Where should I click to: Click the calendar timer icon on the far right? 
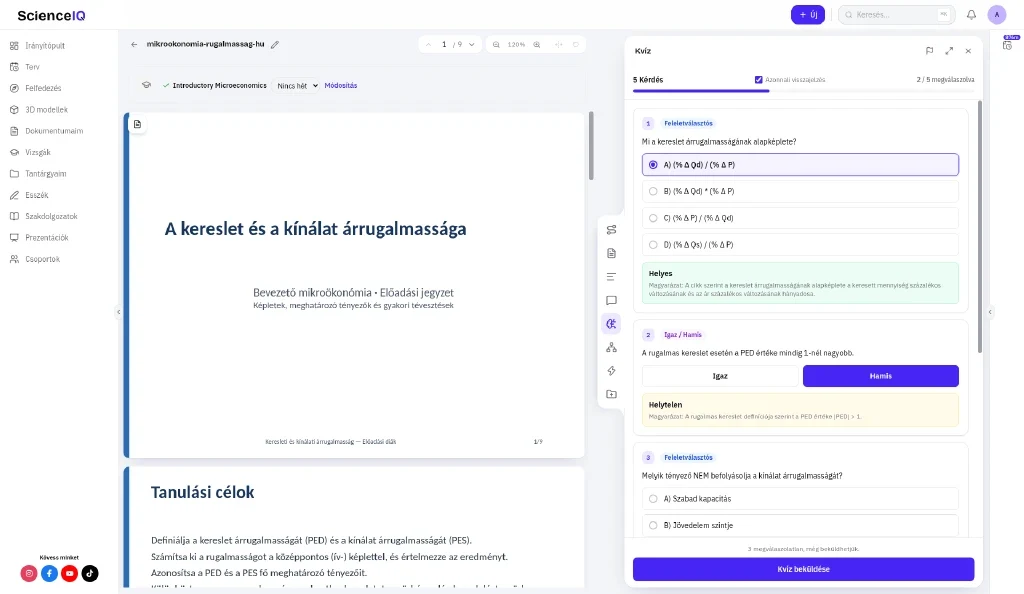pos(1008,44)
